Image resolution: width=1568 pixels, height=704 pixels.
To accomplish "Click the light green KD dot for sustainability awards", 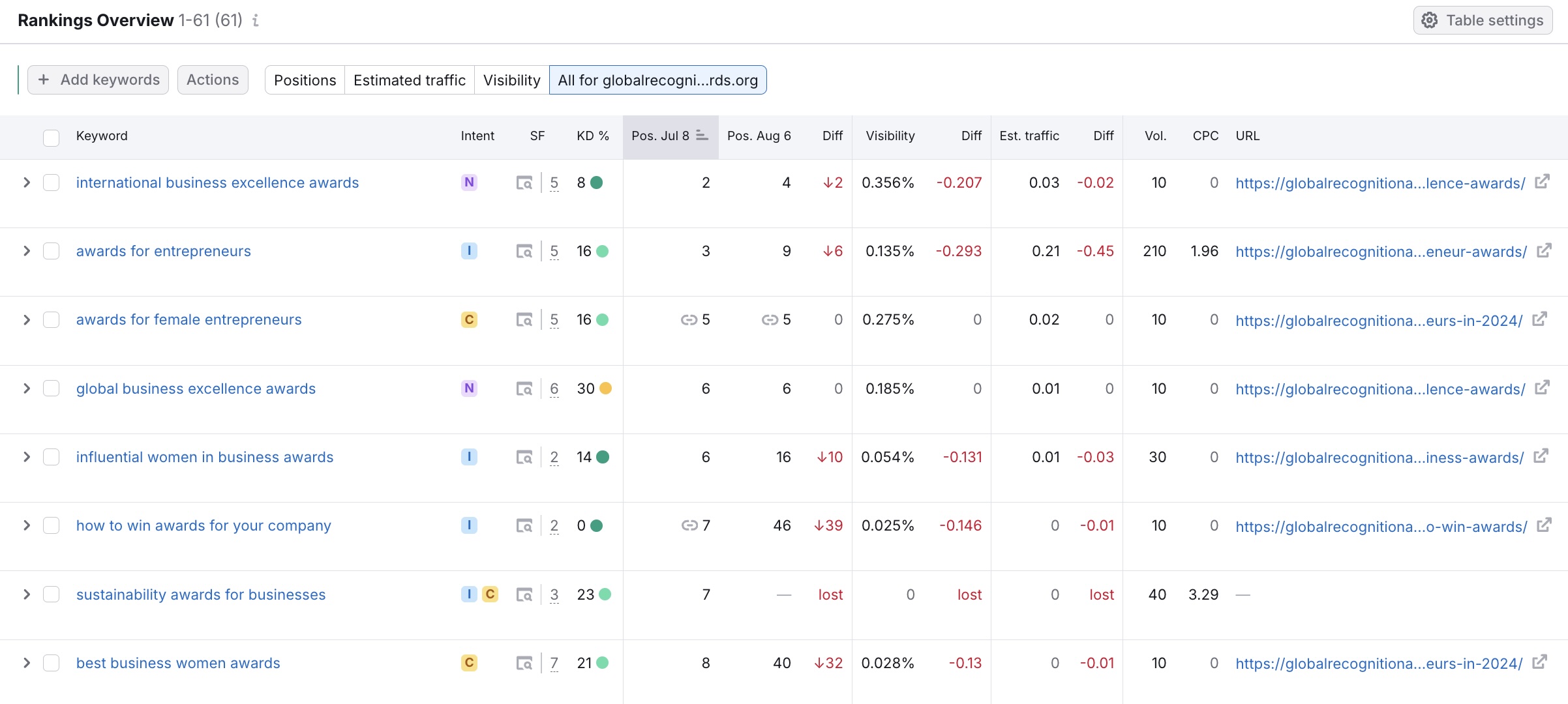I will [x=605, y=594].
